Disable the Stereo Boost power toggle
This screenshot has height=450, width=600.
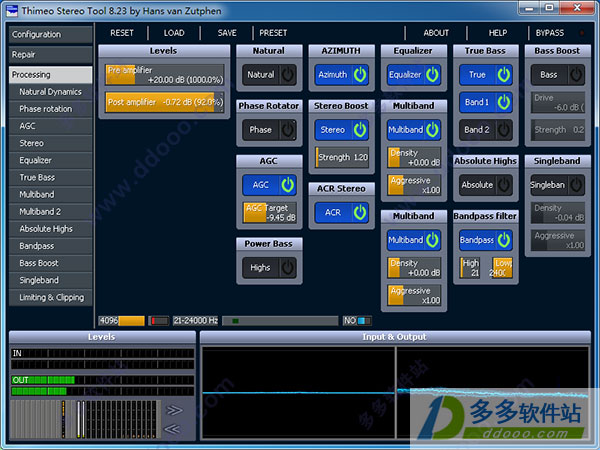point(341,130)
